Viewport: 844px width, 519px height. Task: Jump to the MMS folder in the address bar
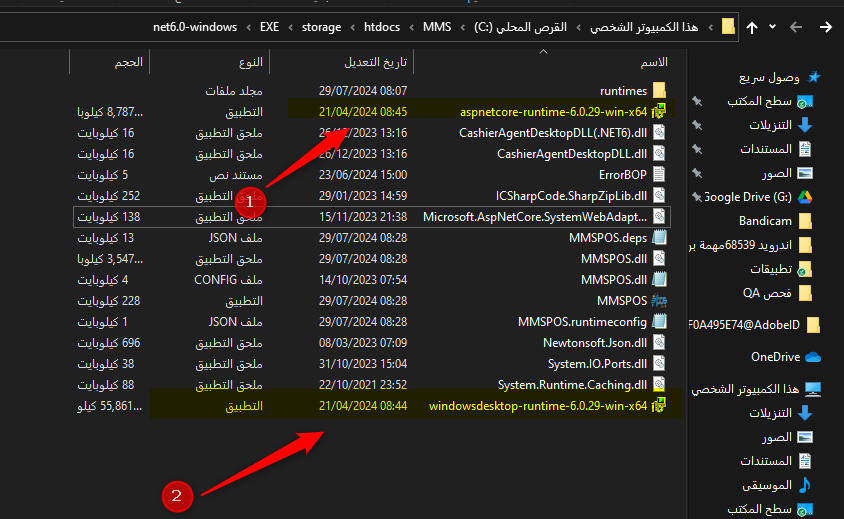[437, 27]
